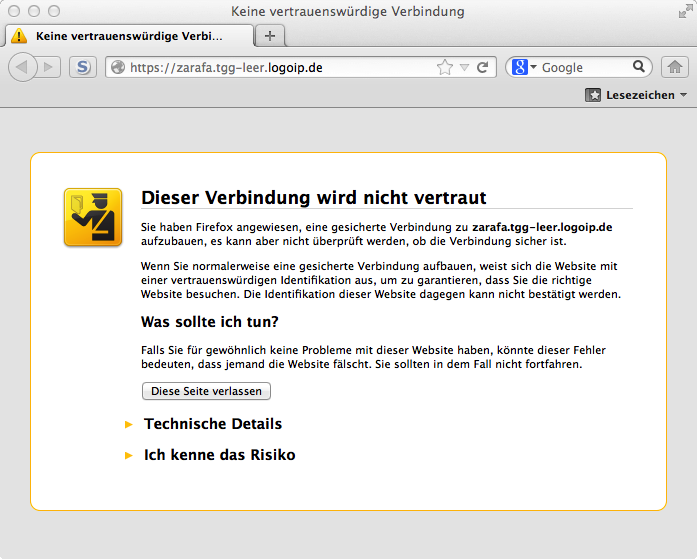Click the Forward navigation arrow
Screen dimensions: 697x559
pyautogui.click(x=49, y=67)
